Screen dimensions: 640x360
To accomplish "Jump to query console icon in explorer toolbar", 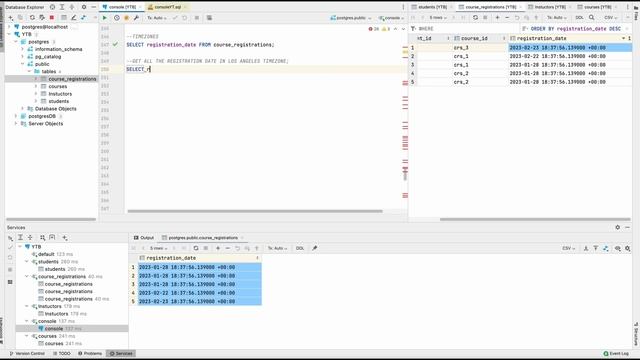I will point(84,18).
